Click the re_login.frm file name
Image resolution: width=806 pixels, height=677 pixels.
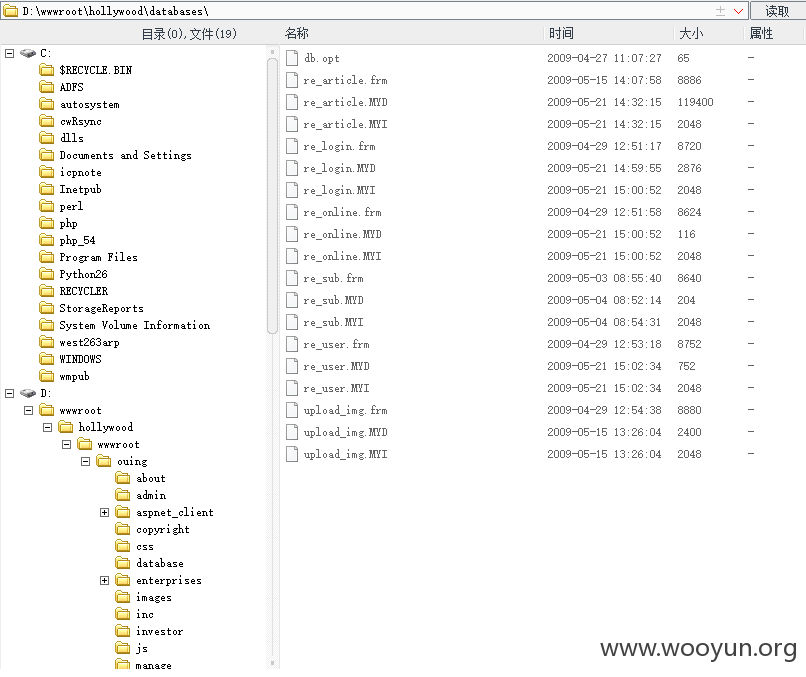(339, 147)
